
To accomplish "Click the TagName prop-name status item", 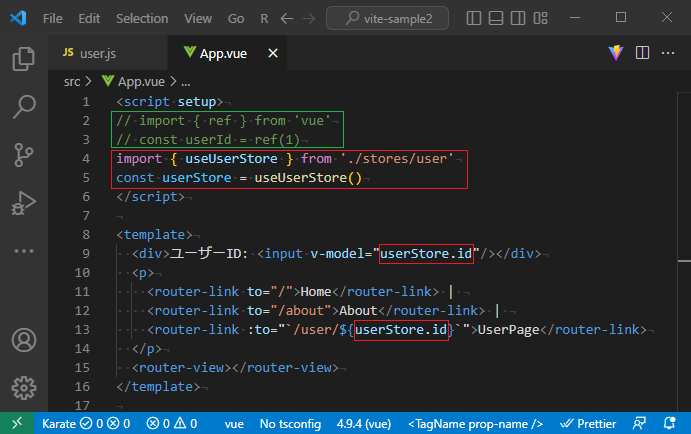I will click(476, 424).
